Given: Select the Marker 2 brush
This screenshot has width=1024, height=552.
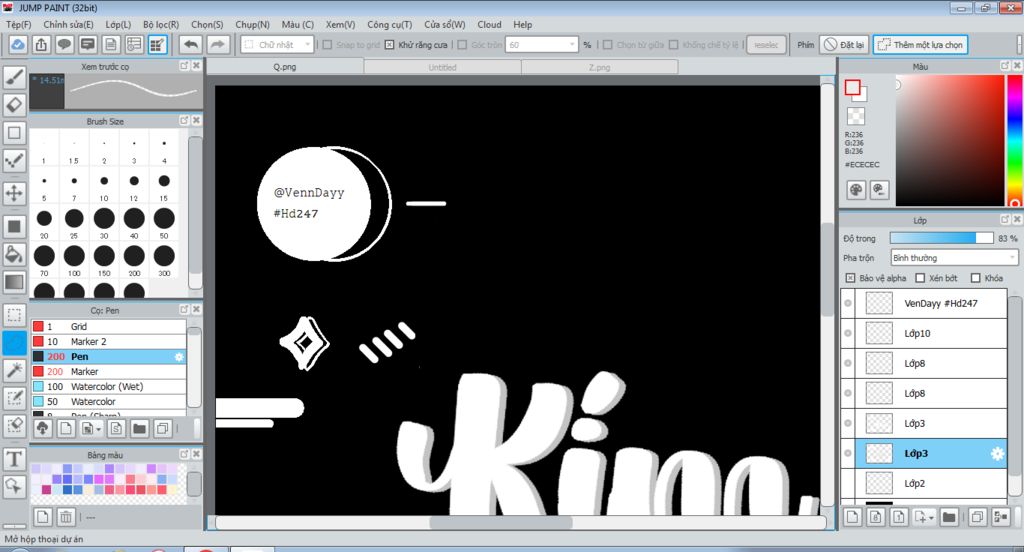Looking at the screenshot, I should [x=108, y=342].
